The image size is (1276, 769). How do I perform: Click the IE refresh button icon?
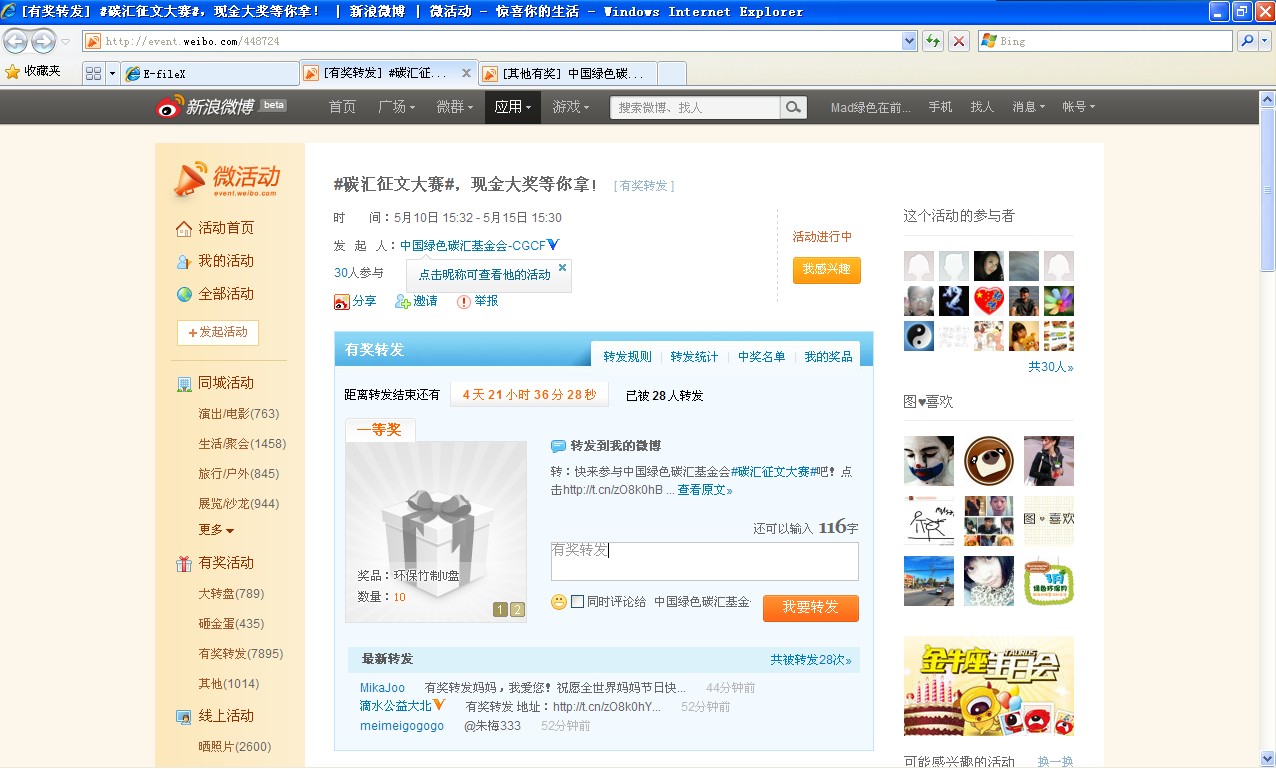tap(932, 41)
